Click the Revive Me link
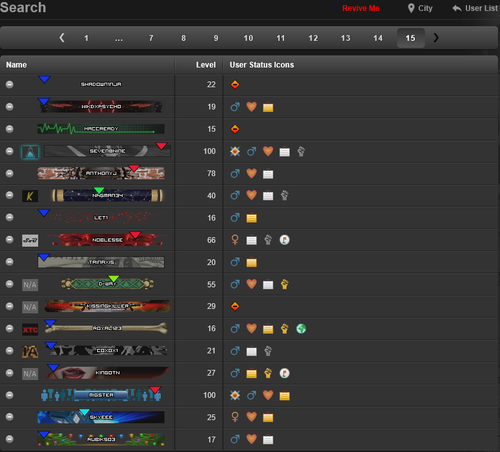This screenshot has width=500, height=452. pos(361,8)
